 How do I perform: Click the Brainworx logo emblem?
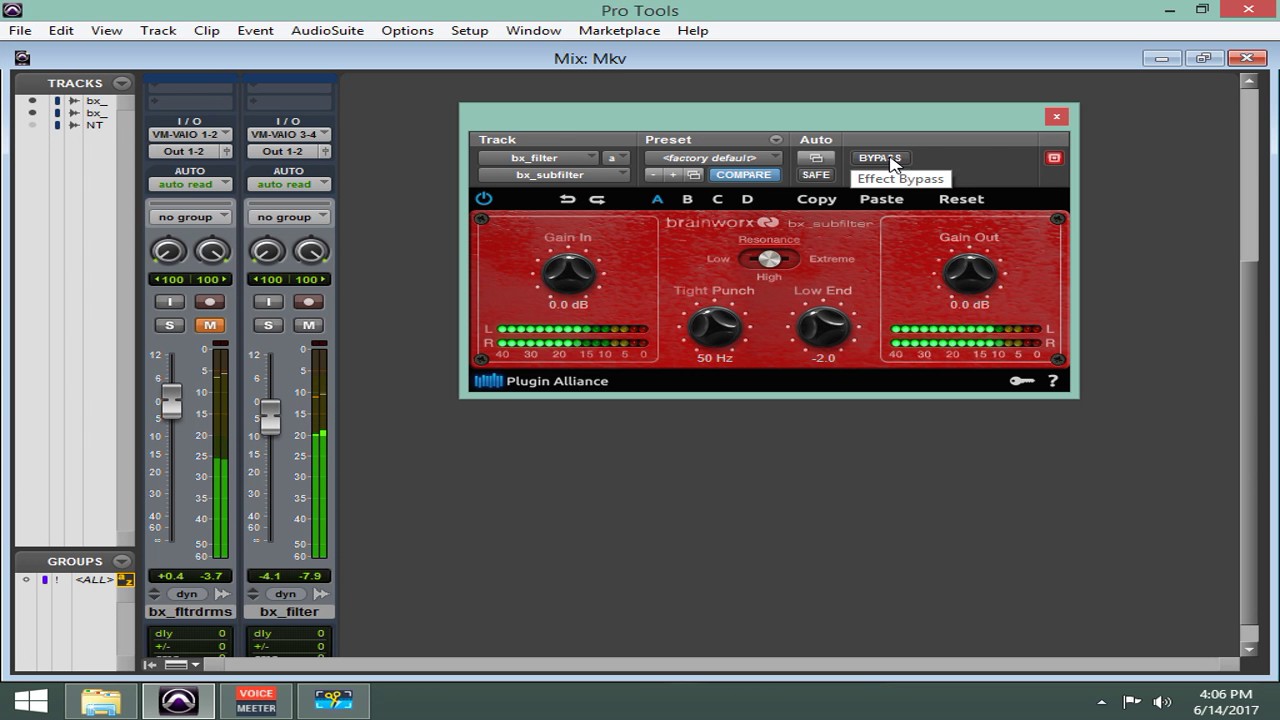tap(768, 223)
